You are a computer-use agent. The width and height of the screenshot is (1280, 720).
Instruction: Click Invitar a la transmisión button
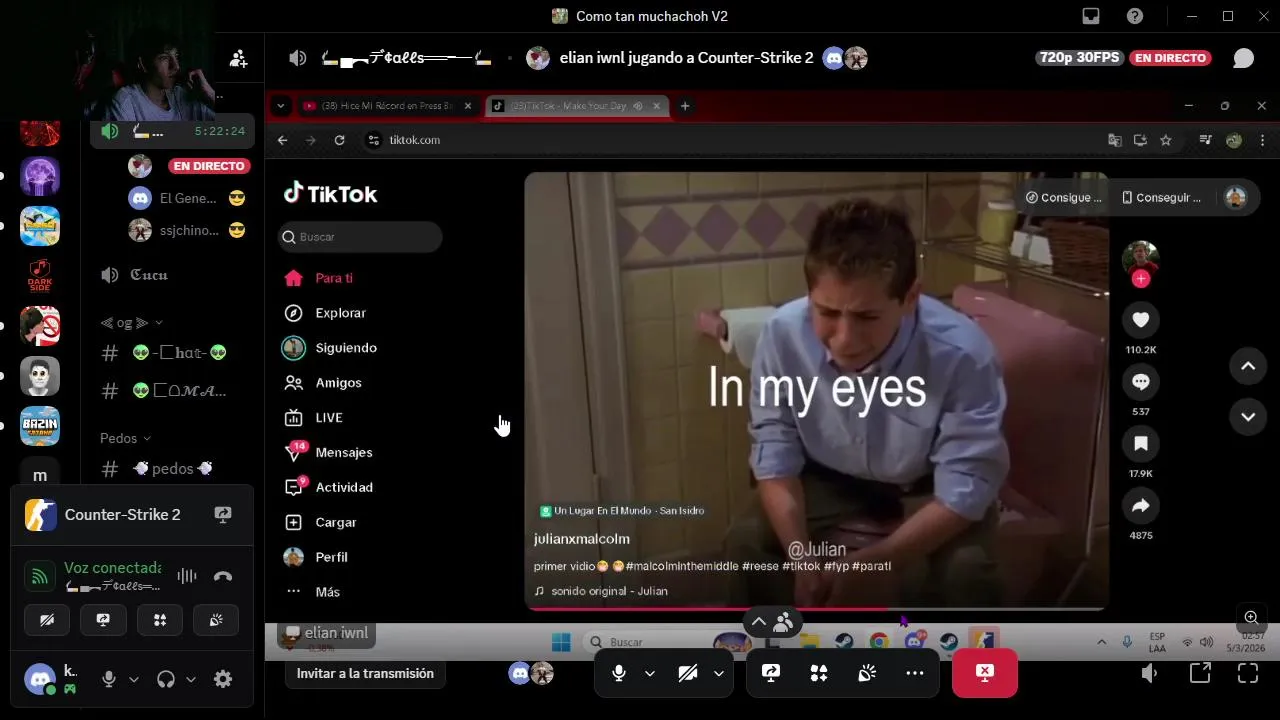click(x=365, y=673)
